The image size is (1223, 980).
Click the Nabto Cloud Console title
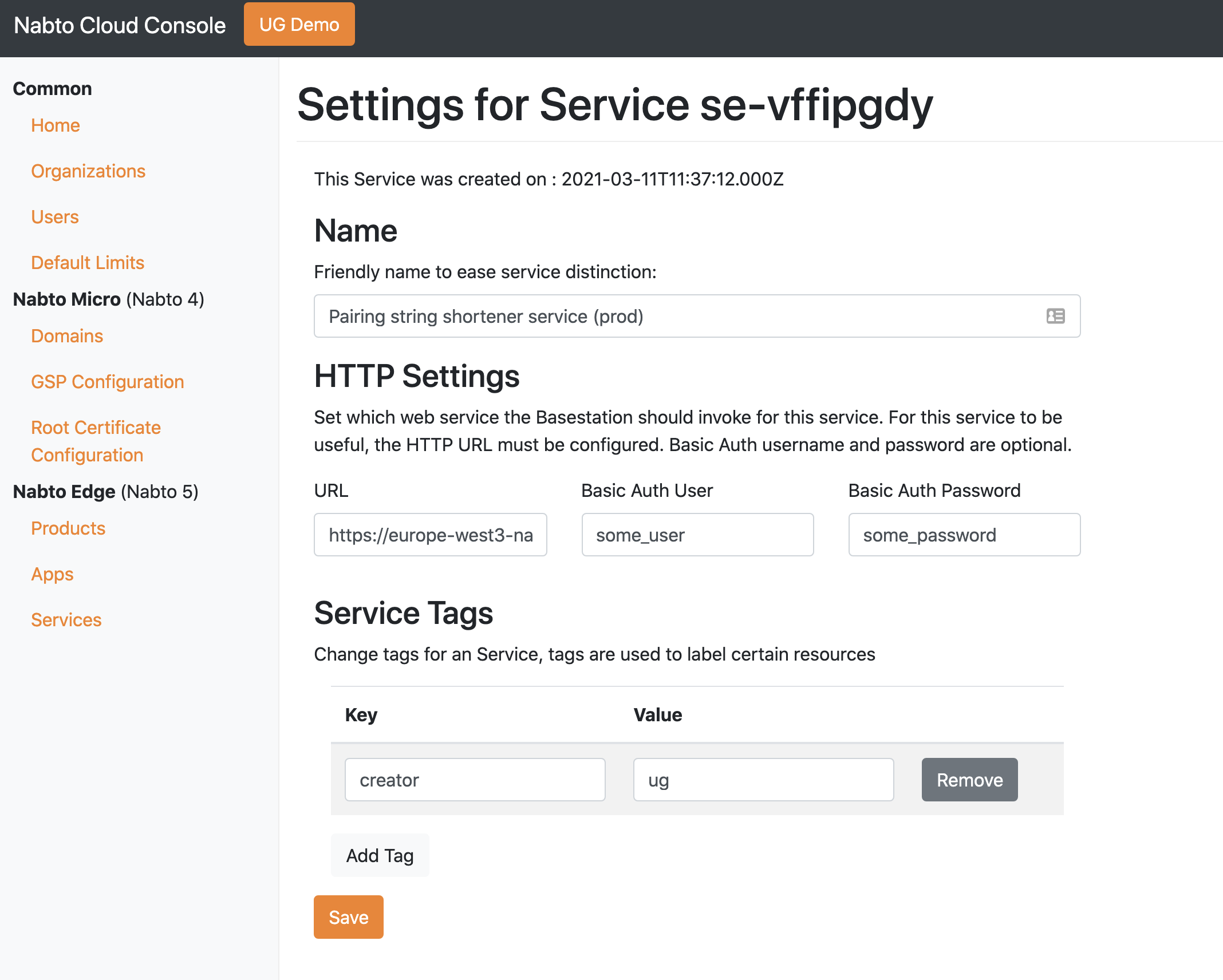[x=120, y=25]
